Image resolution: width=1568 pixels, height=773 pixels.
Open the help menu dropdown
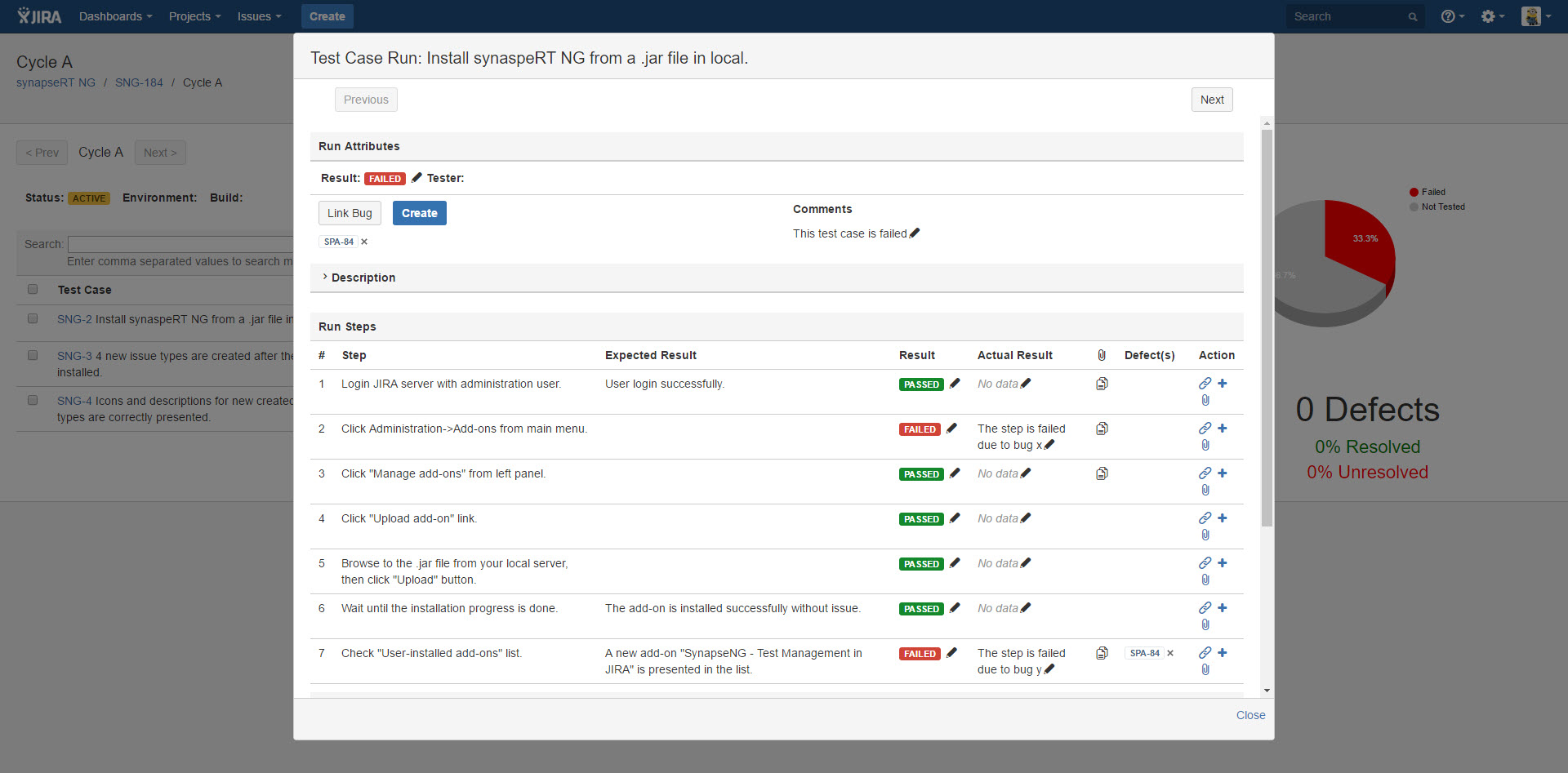point(1452,16)
